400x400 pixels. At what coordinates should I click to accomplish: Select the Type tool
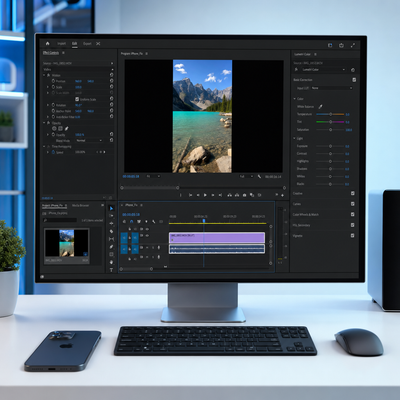pos(111,270)
